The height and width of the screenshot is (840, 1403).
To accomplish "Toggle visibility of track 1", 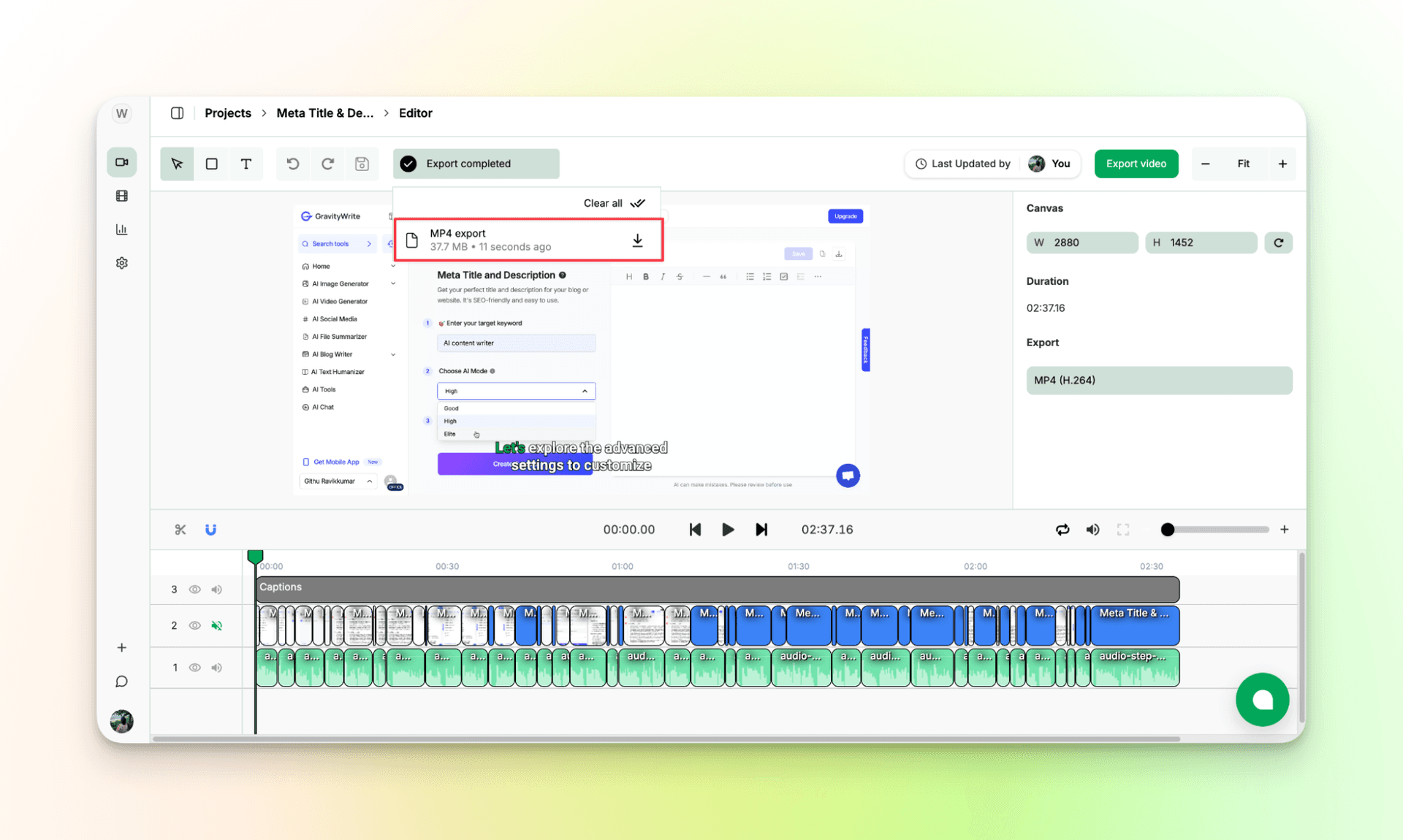I will pyautogui.click(x=194, y=667).
